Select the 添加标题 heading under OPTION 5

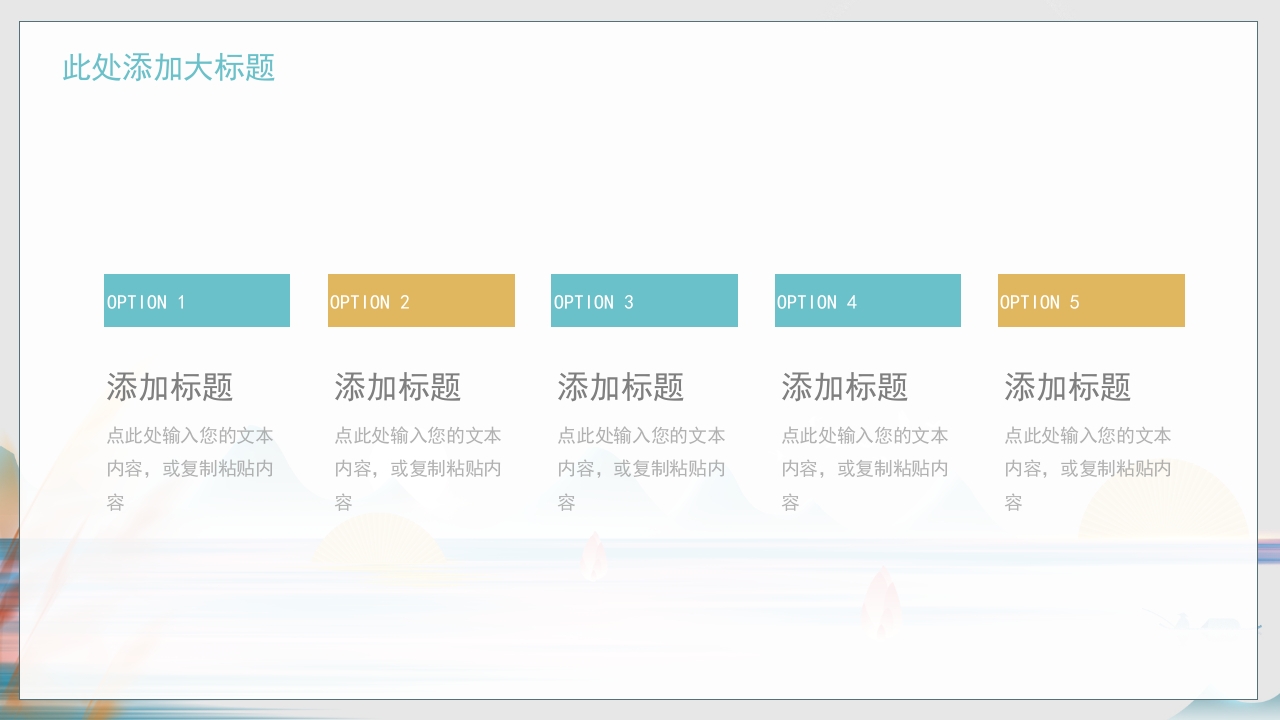click(x=1066, y=388)
